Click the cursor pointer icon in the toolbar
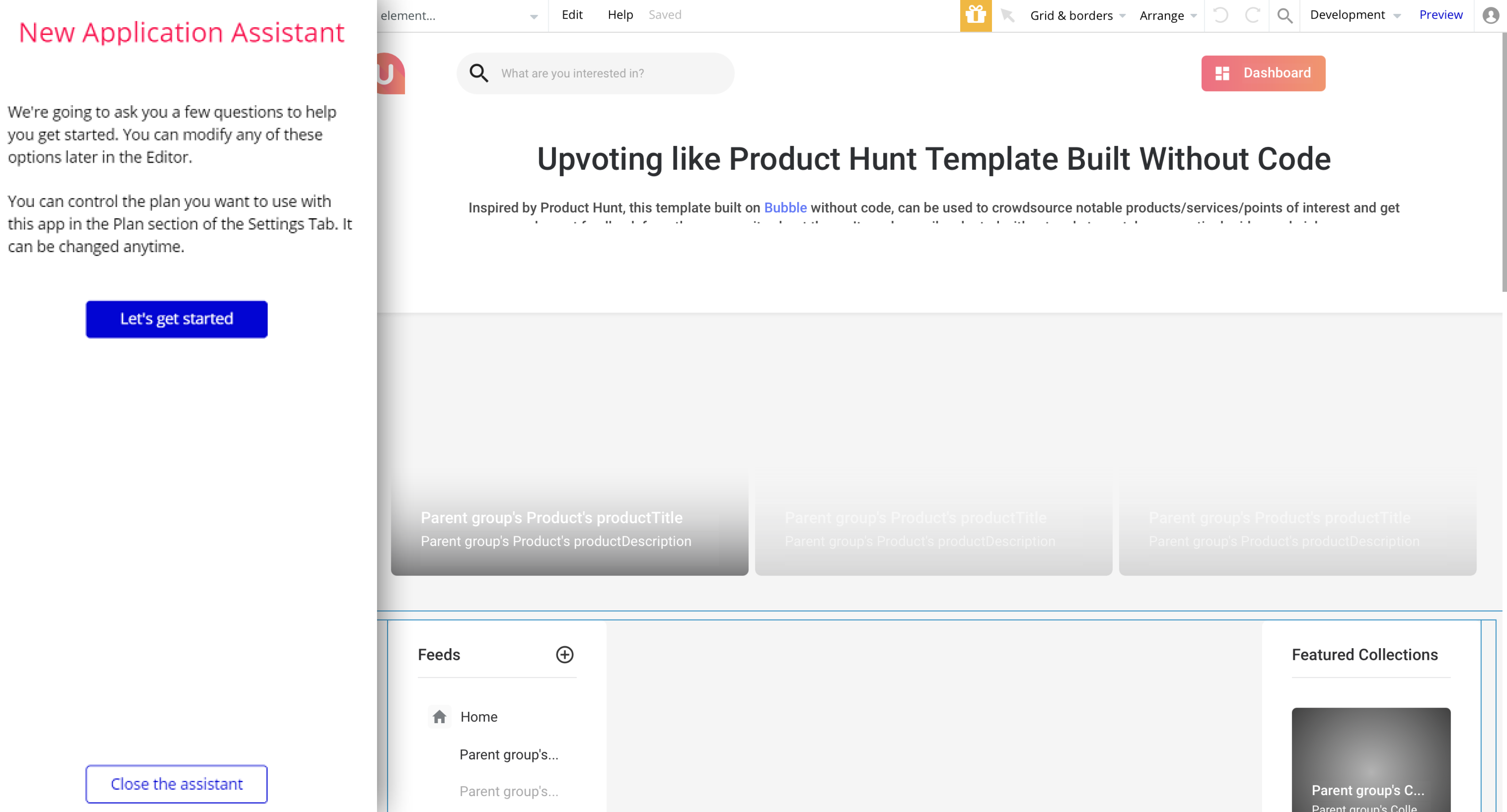Screen dimensions: 1507x812 pos(1008,15)
